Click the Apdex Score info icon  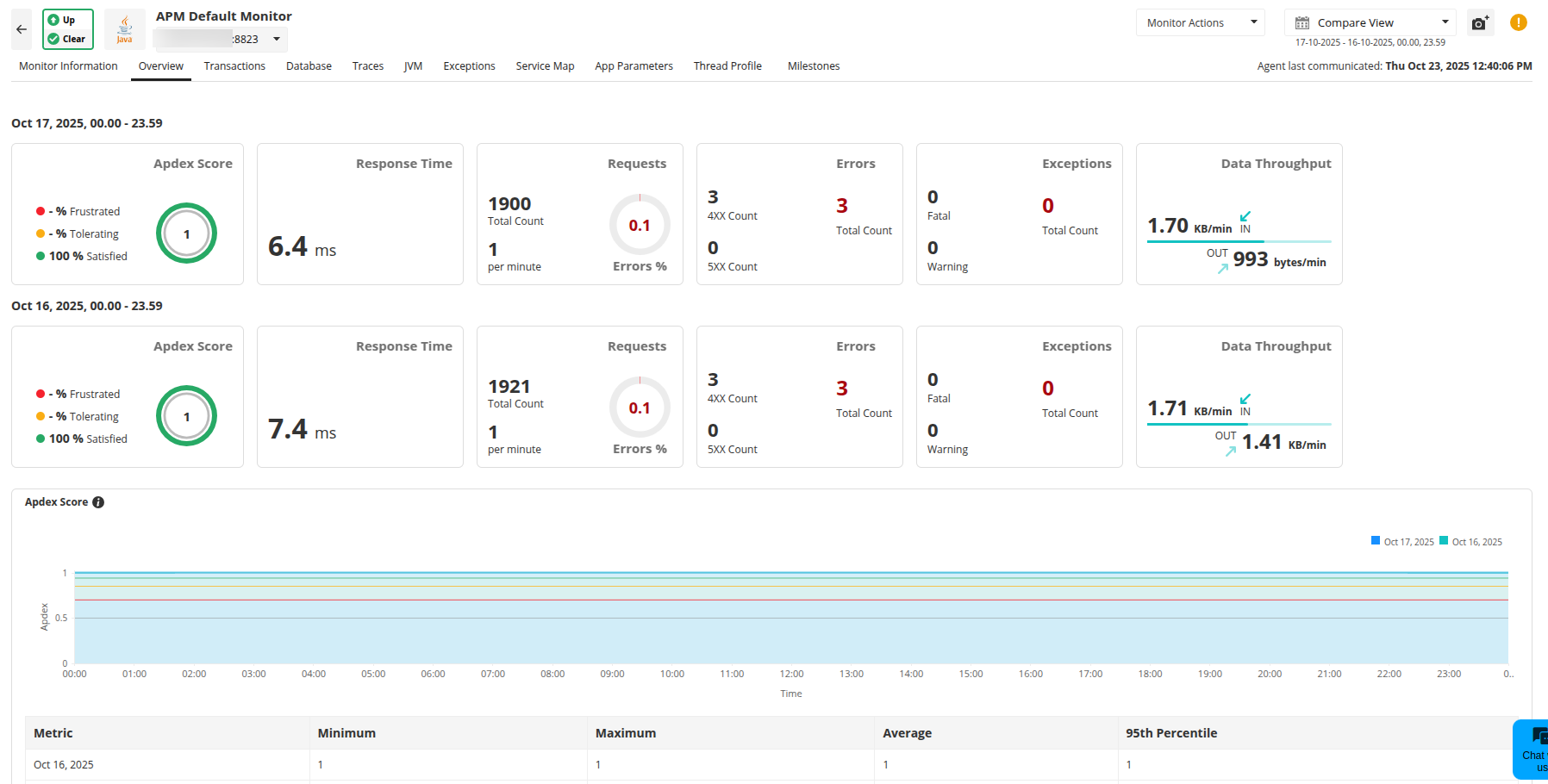pyautogui.click(x=98, y=502)
